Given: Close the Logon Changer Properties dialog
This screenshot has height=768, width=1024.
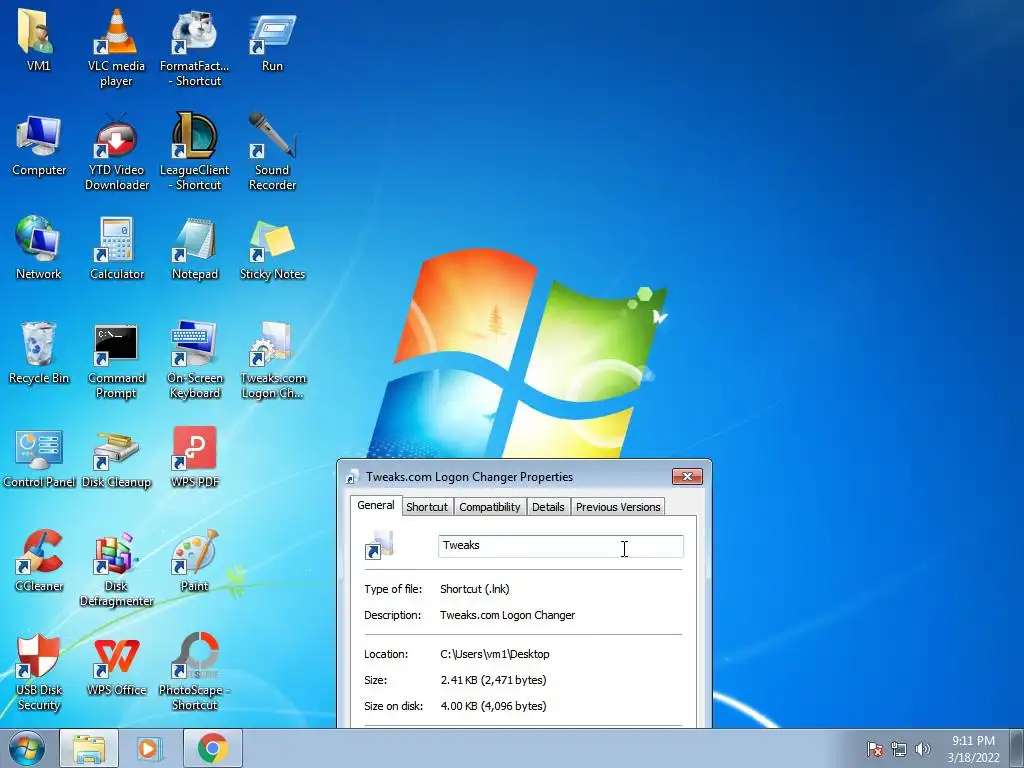Looking at the screenshot, I should (x=687, y=477).
